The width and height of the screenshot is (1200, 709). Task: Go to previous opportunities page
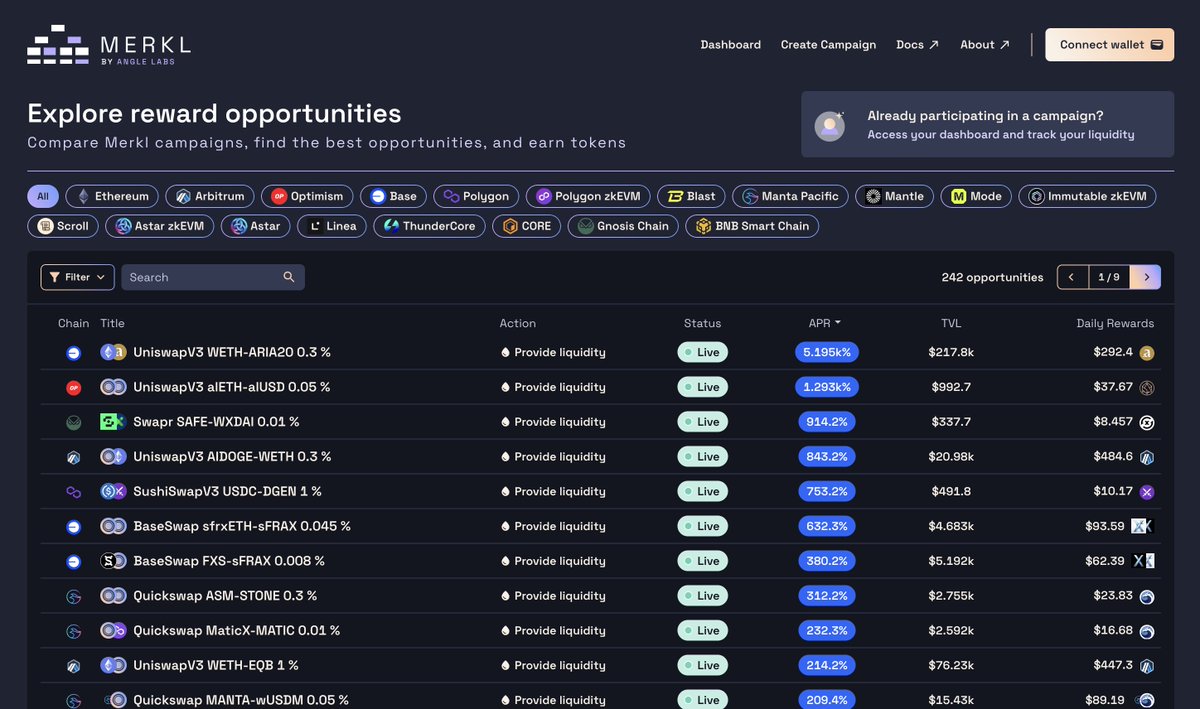tap(1072, 277)
